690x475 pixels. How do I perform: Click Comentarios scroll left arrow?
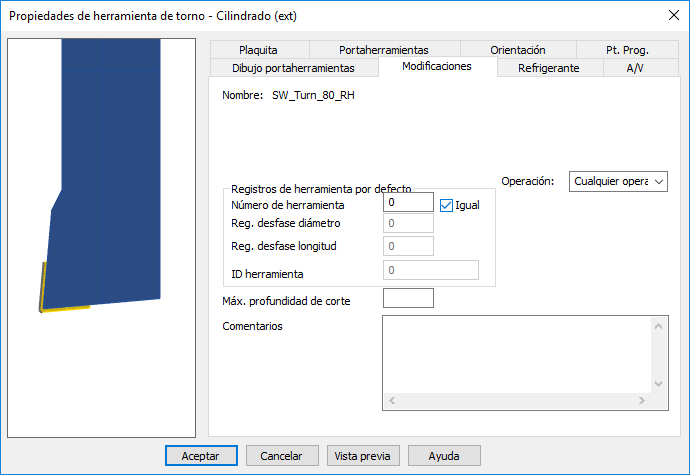coord(392,401)
